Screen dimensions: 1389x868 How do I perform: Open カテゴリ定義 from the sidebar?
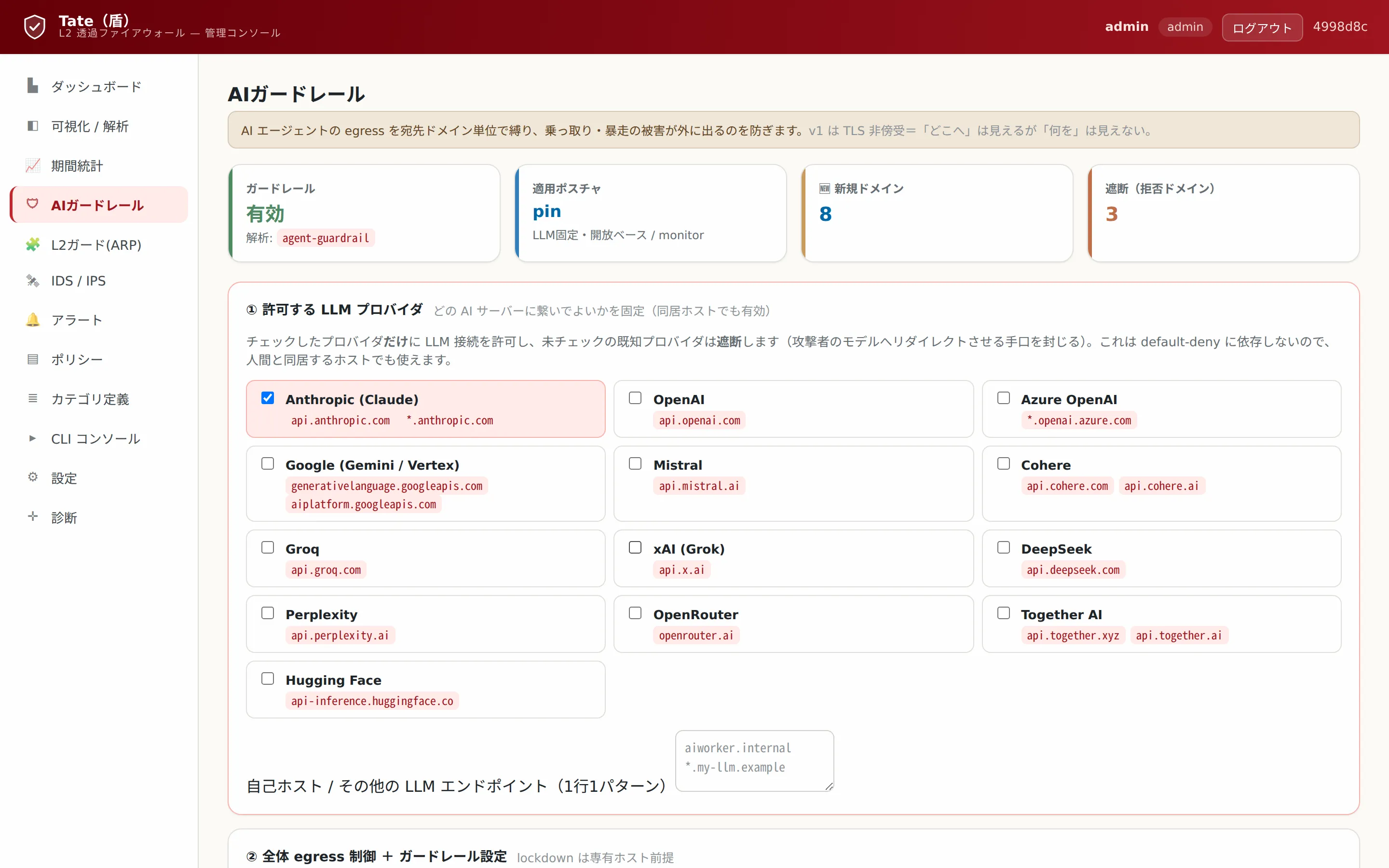point(99,398)
